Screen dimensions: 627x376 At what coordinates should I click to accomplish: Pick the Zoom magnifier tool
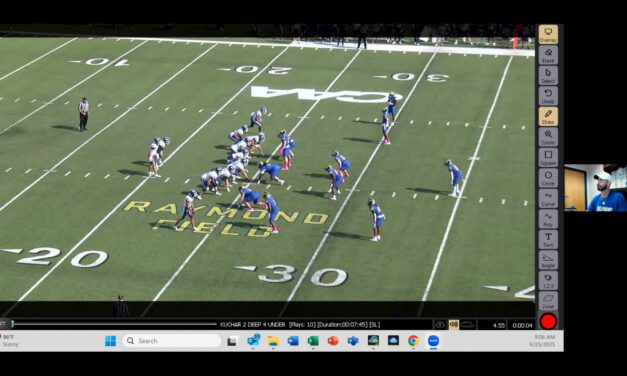(x=548, y=137)
